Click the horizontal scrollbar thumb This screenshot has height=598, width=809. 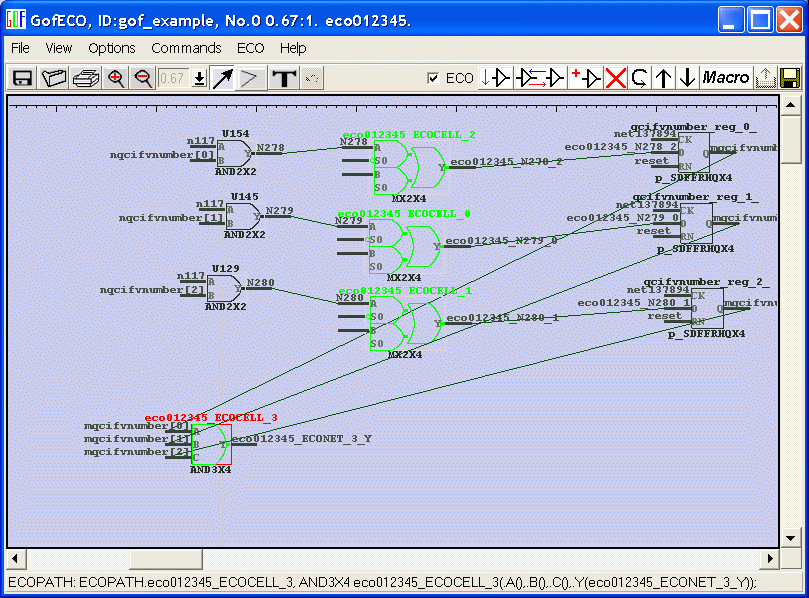coord(165,558)
